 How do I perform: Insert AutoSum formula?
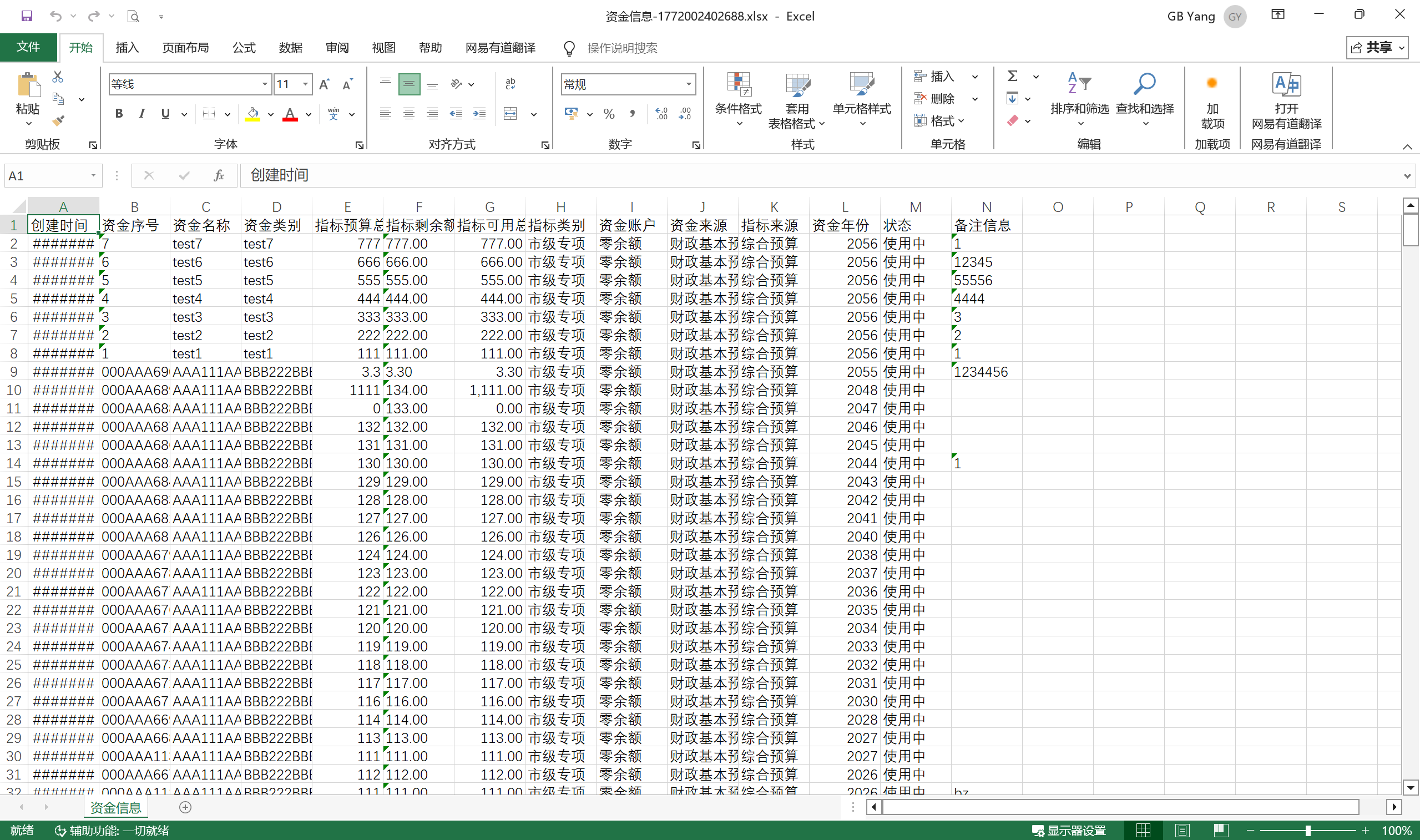coord(1013,76)
